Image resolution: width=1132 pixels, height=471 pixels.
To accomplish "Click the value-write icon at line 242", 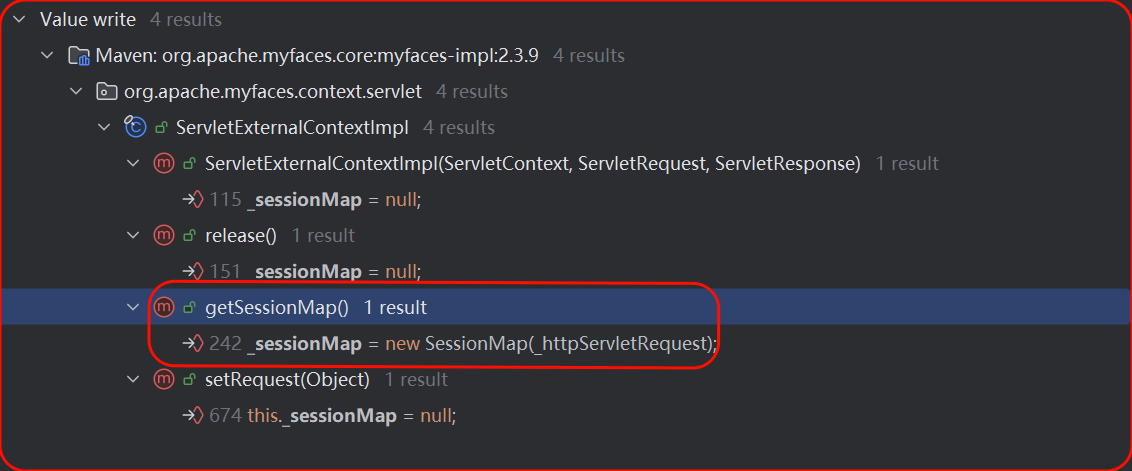I will [193, 344].
